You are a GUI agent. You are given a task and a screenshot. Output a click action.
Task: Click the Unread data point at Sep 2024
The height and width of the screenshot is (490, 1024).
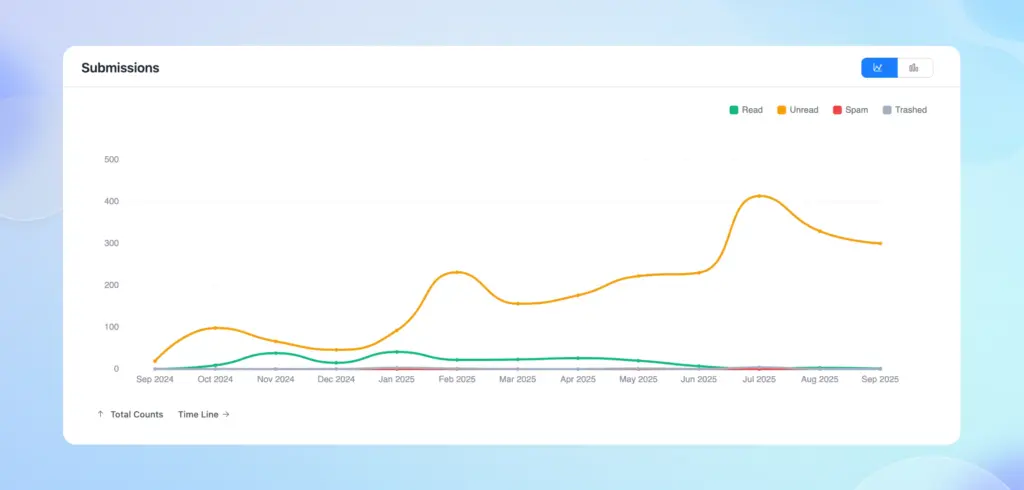pos(155,361)
